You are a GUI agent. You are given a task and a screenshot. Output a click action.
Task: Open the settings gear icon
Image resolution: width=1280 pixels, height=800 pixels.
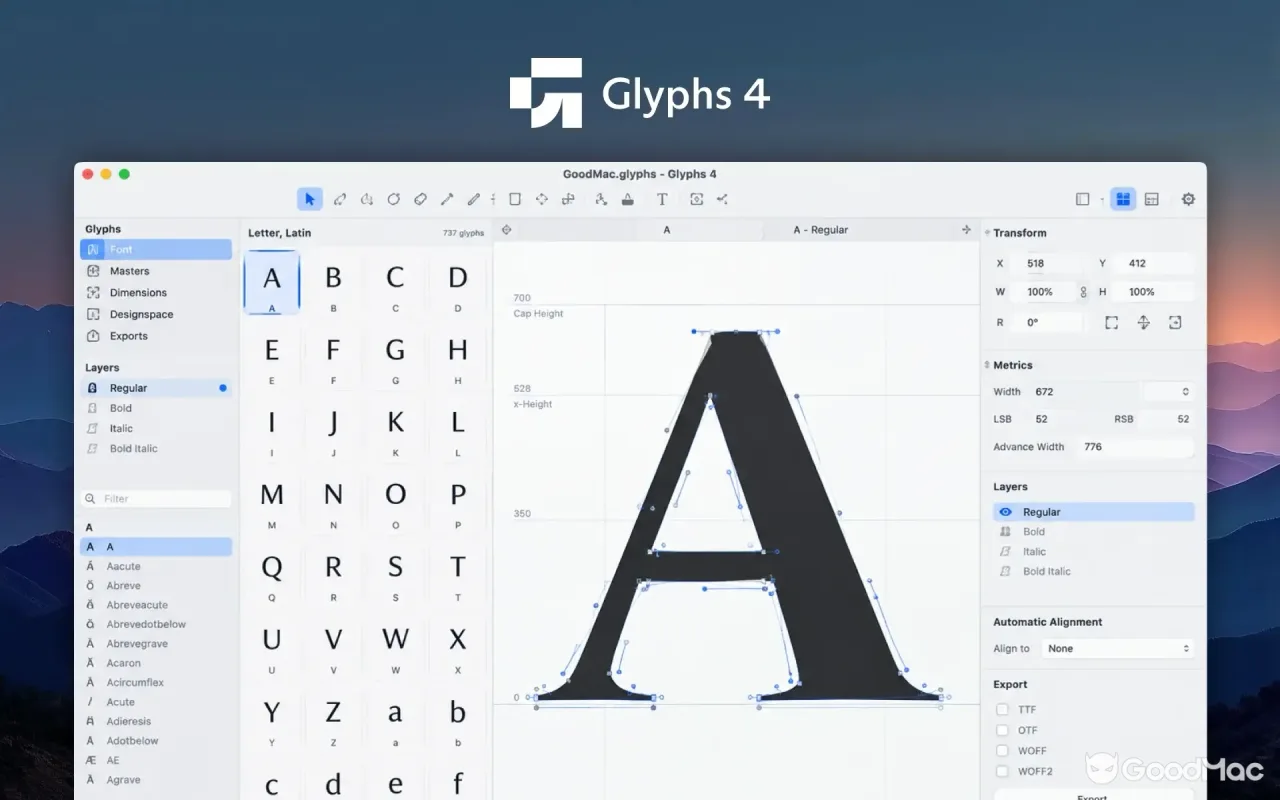pos(1188,199)
